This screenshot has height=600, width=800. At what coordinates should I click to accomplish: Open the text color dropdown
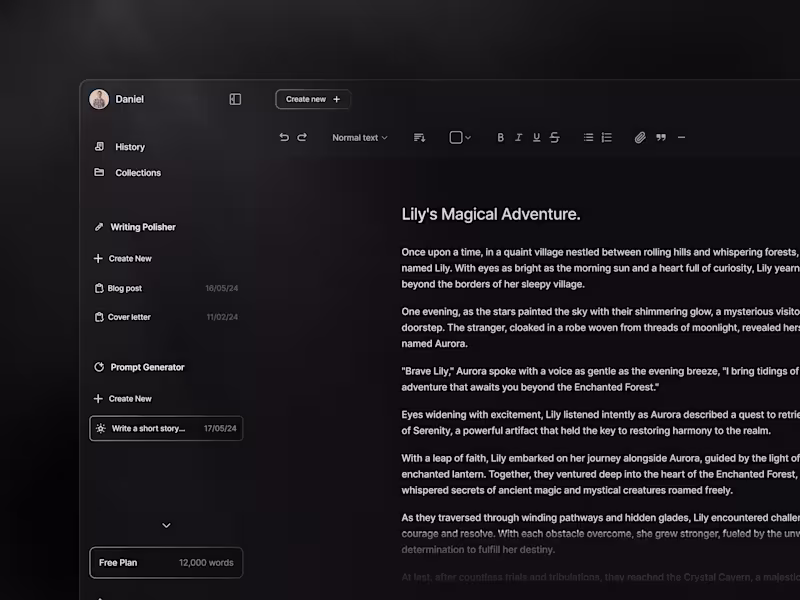pos(460,137)
